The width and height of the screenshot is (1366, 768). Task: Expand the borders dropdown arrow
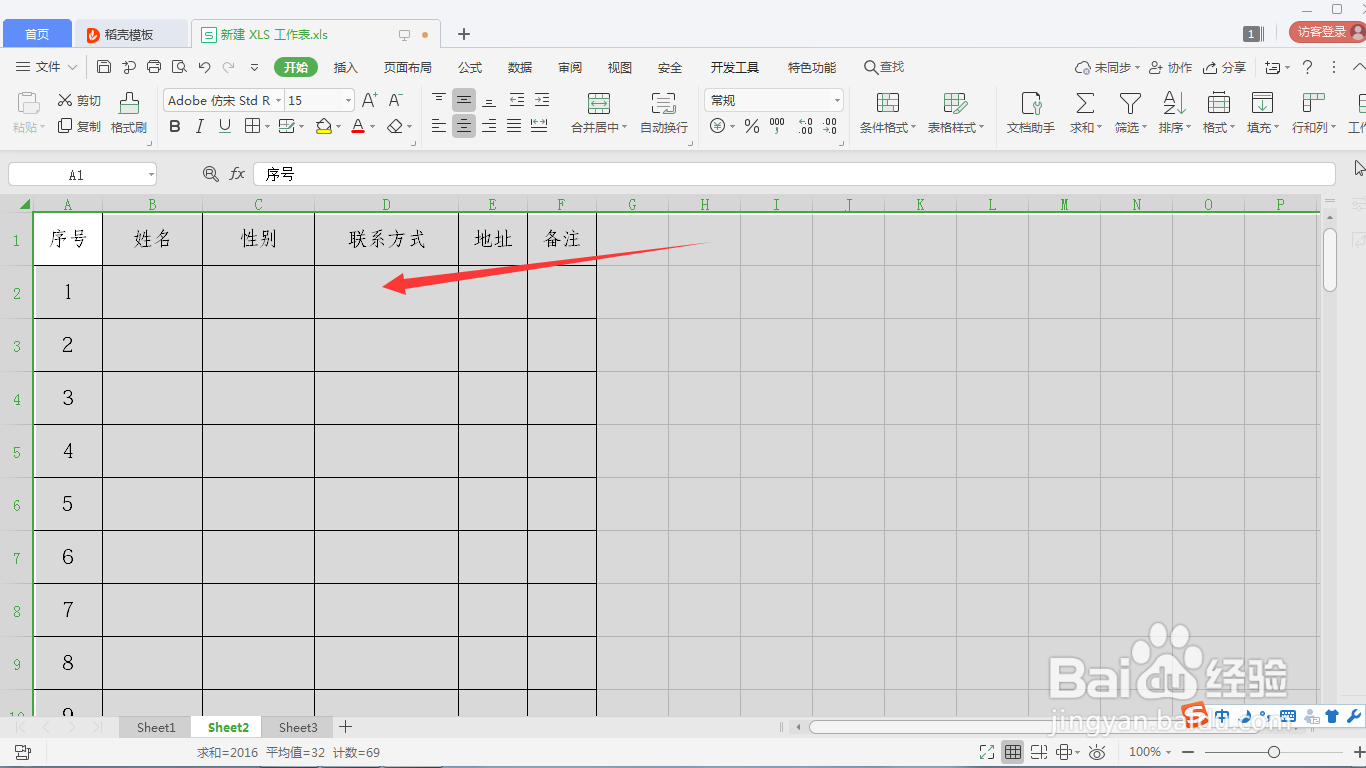tap(267, 126)
